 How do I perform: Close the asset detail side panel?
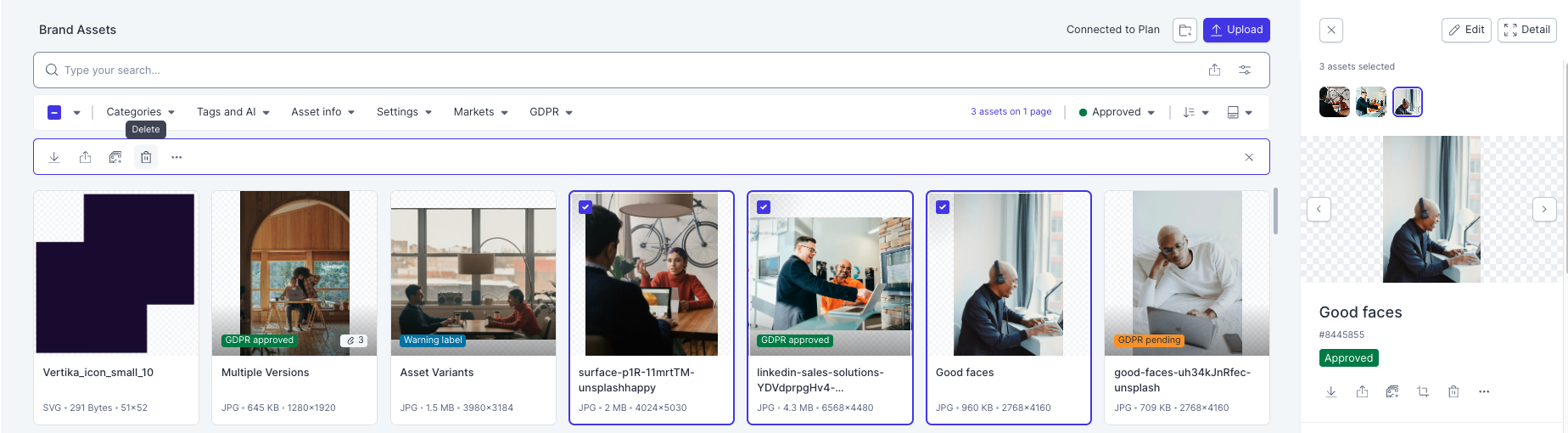[x=1331, y=30]
